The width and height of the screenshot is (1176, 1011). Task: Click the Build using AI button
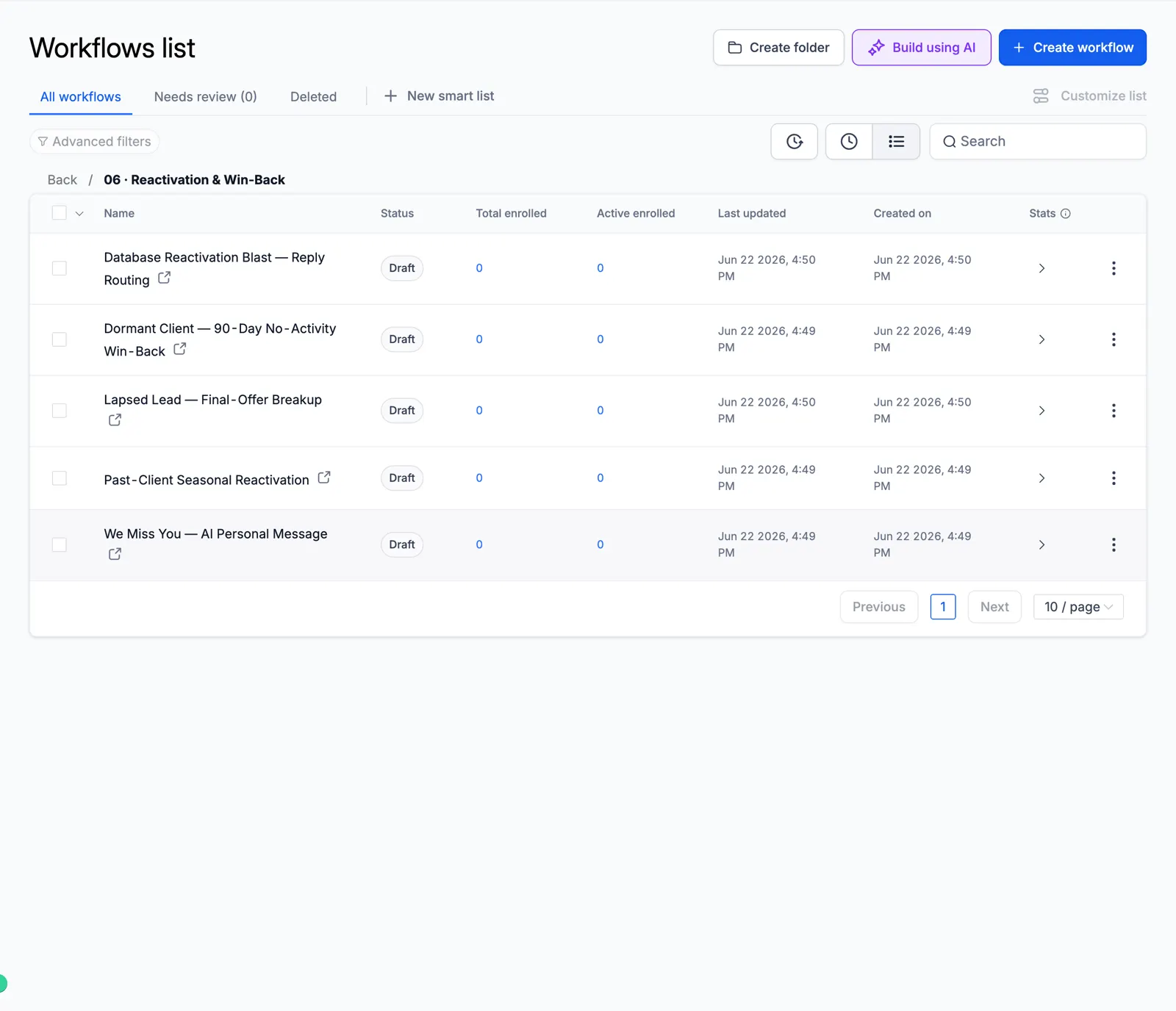point(922,48)
